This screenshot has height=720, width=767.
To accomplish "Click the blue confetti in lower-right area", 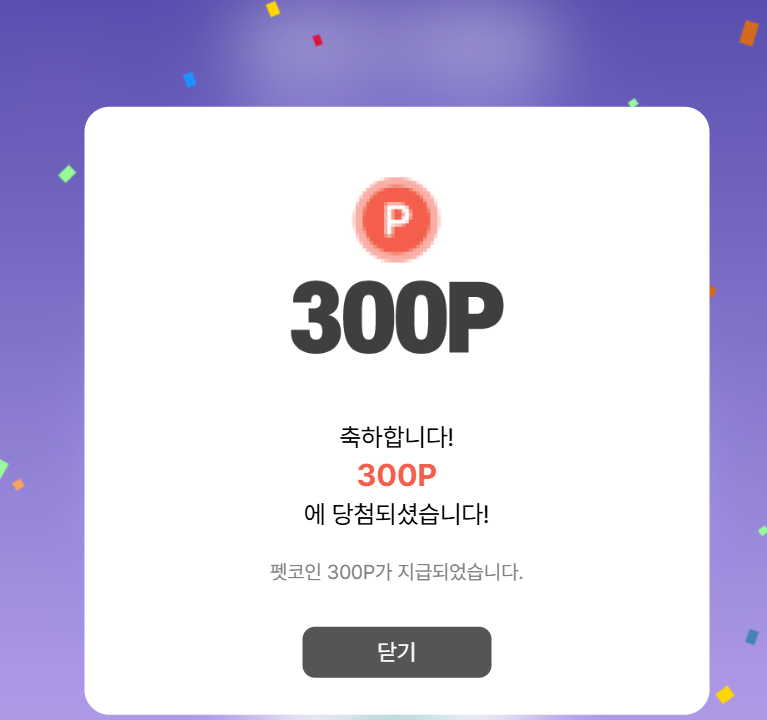I will [752, 637].
